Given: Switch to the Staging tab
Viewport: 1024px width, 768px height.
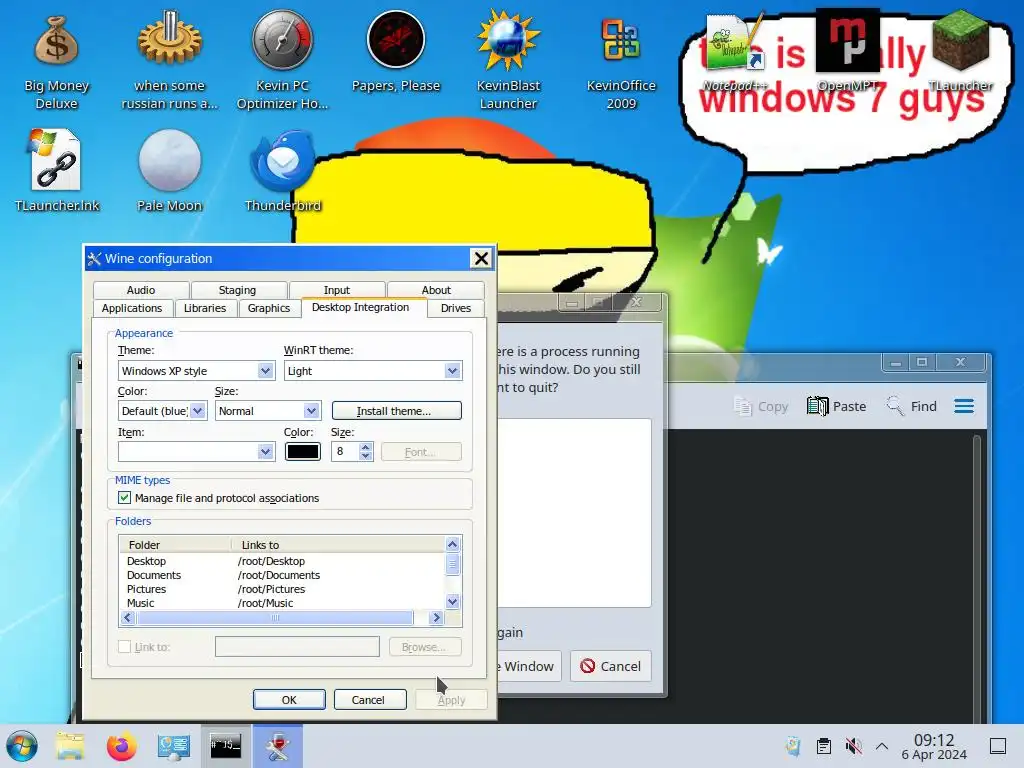Looking at the screenshot, I should pos(237,290).
